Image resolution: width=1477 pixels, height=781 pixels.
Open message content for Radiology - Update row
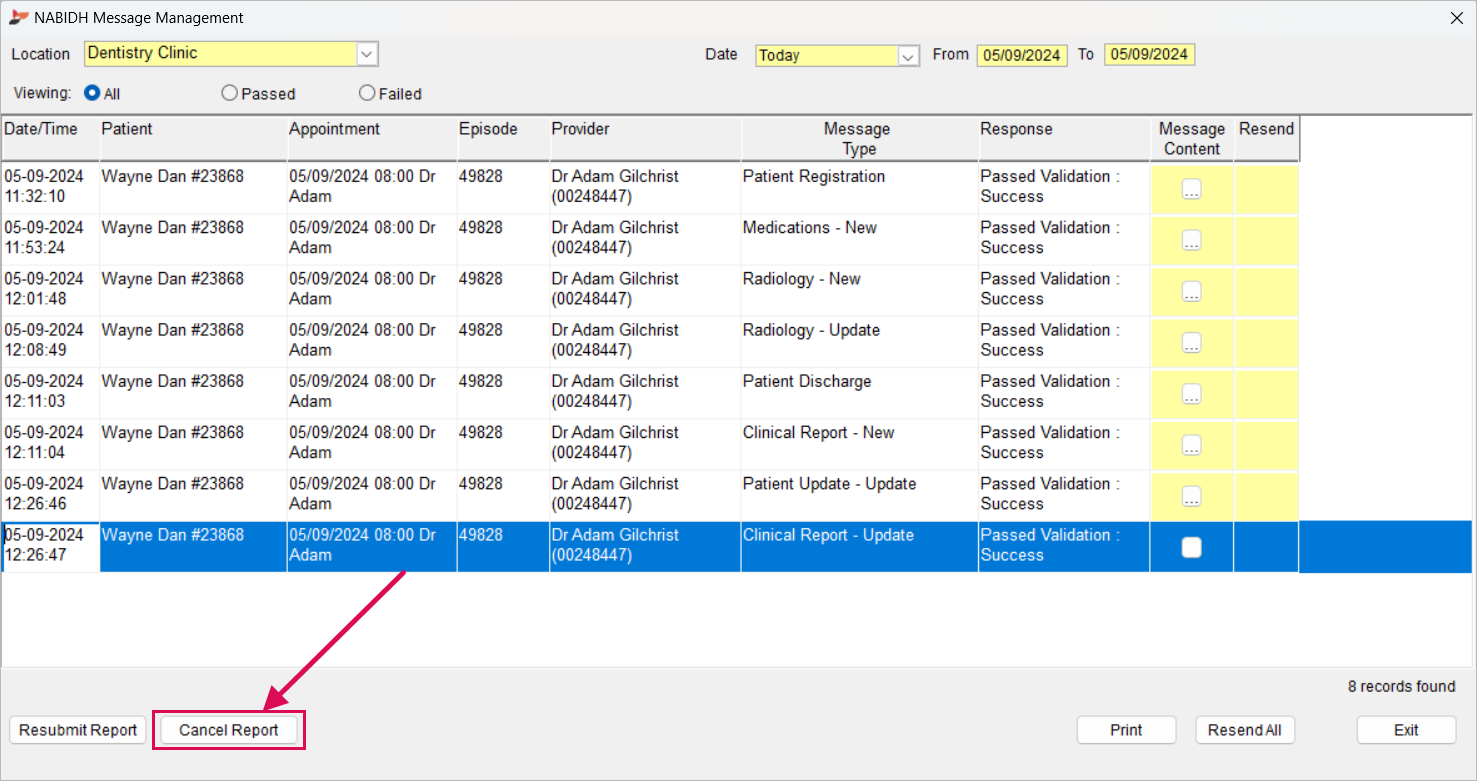click(x=1191, y=342)
